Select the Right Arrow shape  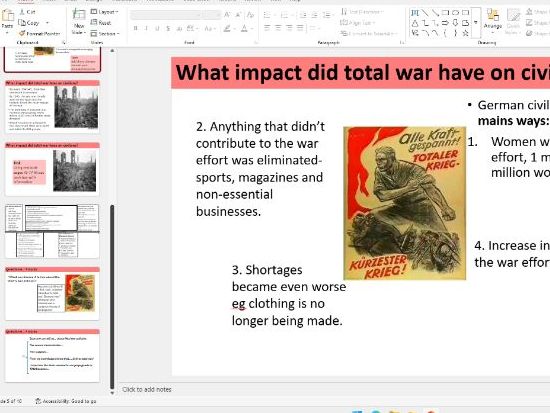pyautogui.click(x=445, y=23)
